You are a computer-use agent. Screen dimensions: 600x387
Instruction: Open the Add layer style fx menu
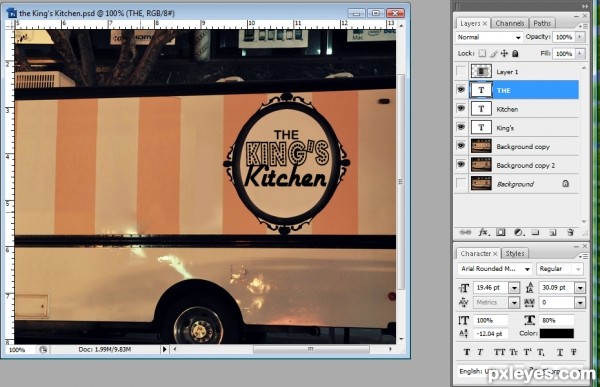click(x=483, y=232)
